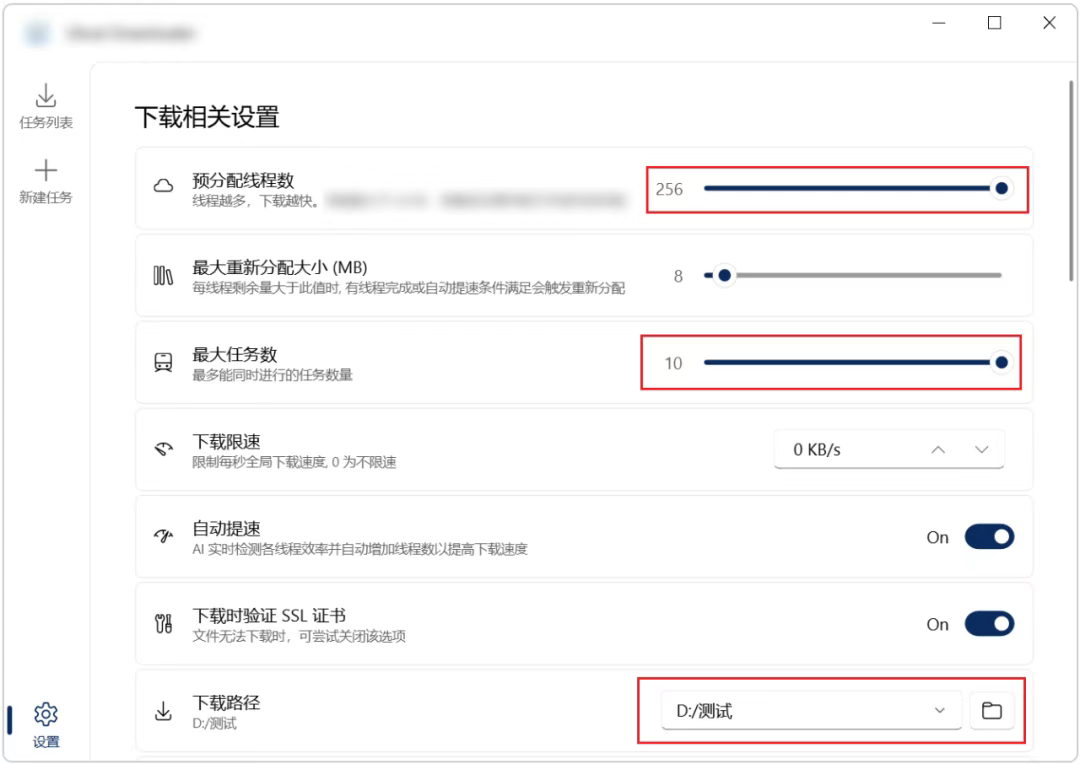Click description 文件无法下载时，可尝试关闭该选项

tap(298, 636)
